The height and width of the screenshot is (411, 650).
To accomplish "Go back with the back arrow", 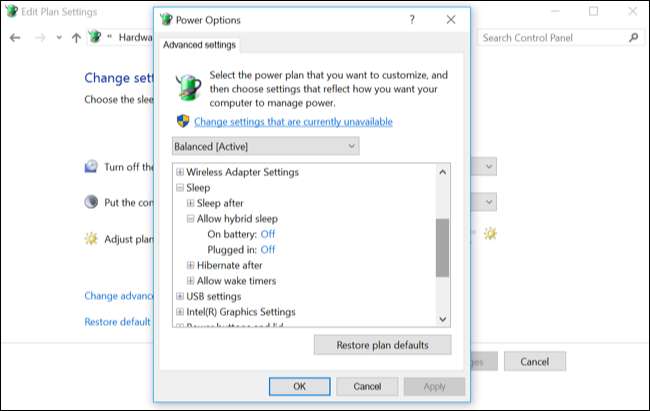I will tap(14, 38).
